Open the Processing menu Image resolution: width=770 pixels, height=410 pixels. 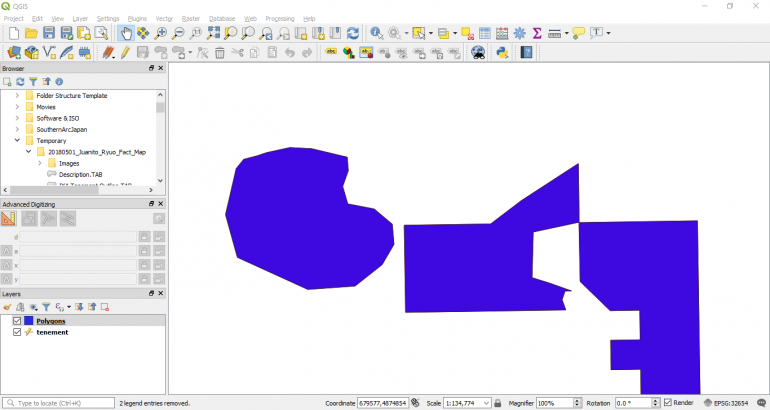click(279, 19)
